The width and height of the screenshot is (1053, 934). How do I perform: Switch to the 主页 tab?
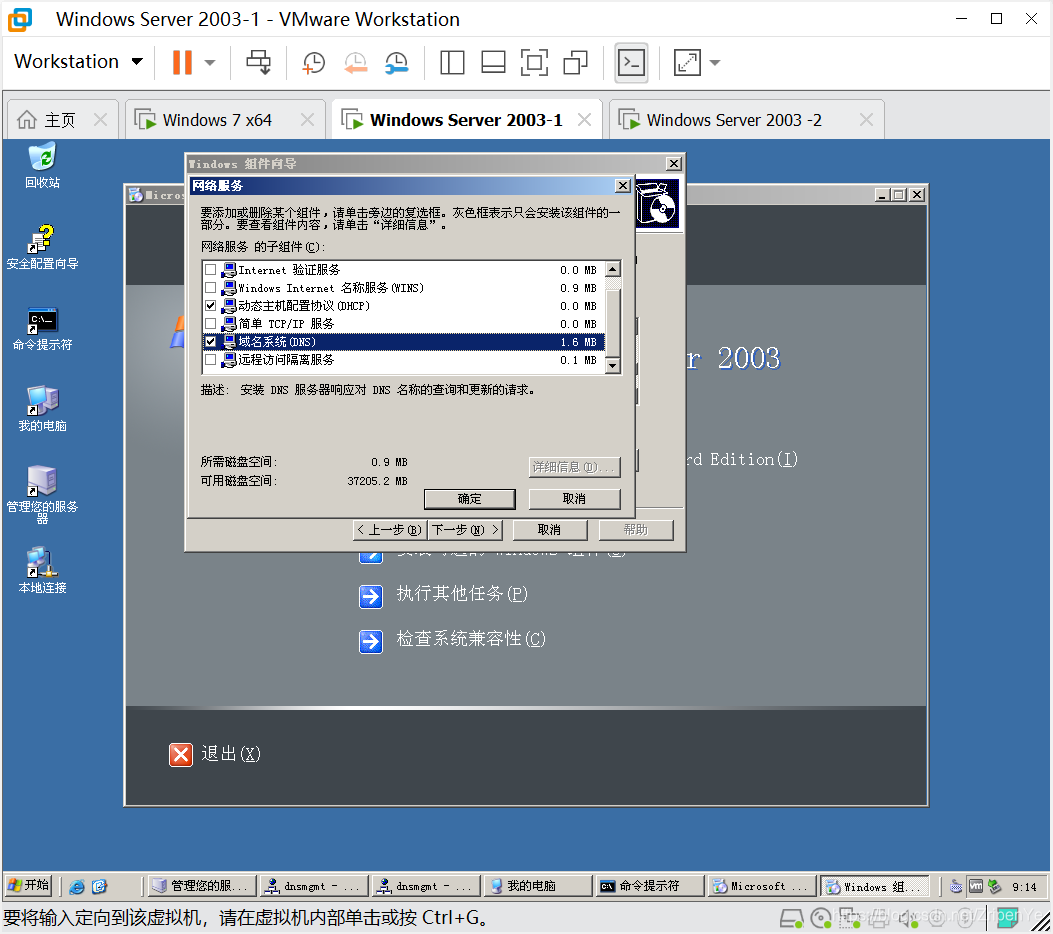60,120
